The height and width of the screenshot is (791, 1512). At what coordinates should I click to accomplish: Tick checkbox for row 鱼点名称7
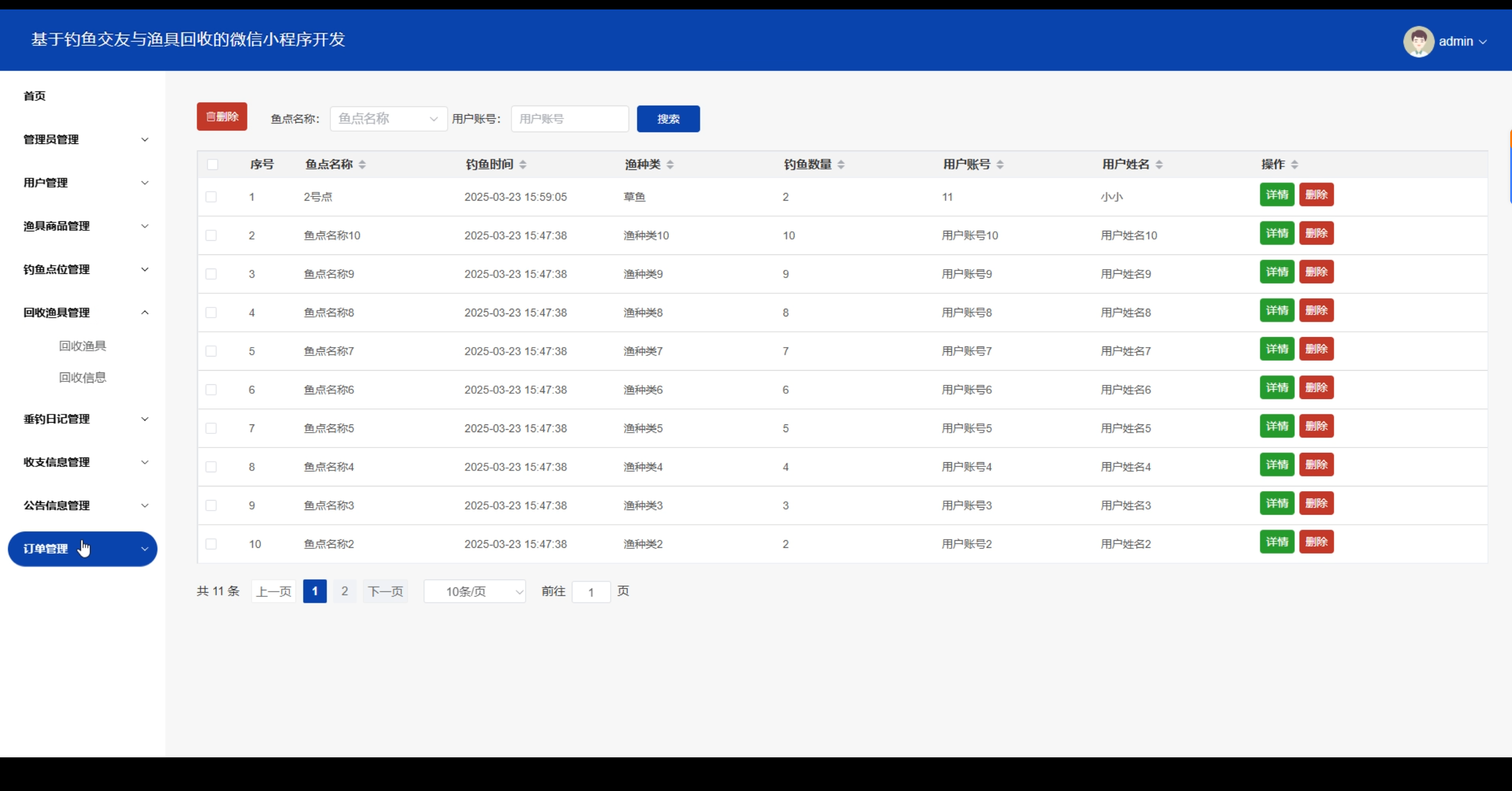211,351
